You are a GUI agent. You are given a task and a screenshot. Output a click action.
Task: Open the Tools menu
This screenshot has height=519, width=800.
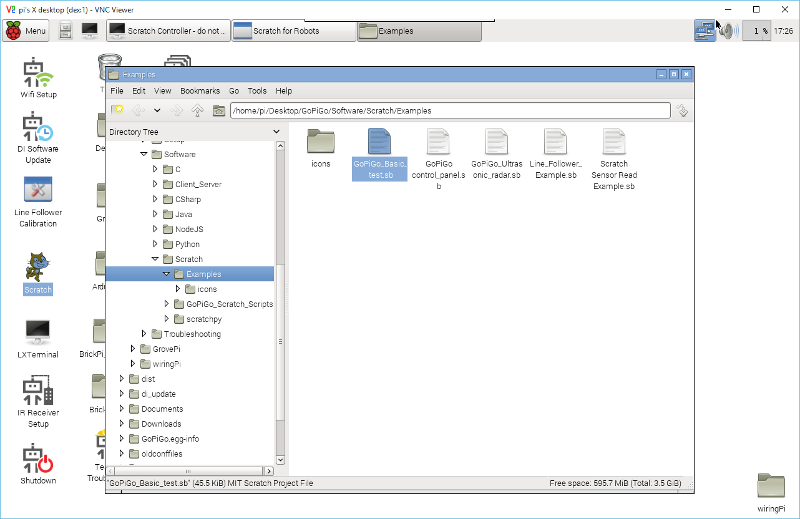coord(257,91)
